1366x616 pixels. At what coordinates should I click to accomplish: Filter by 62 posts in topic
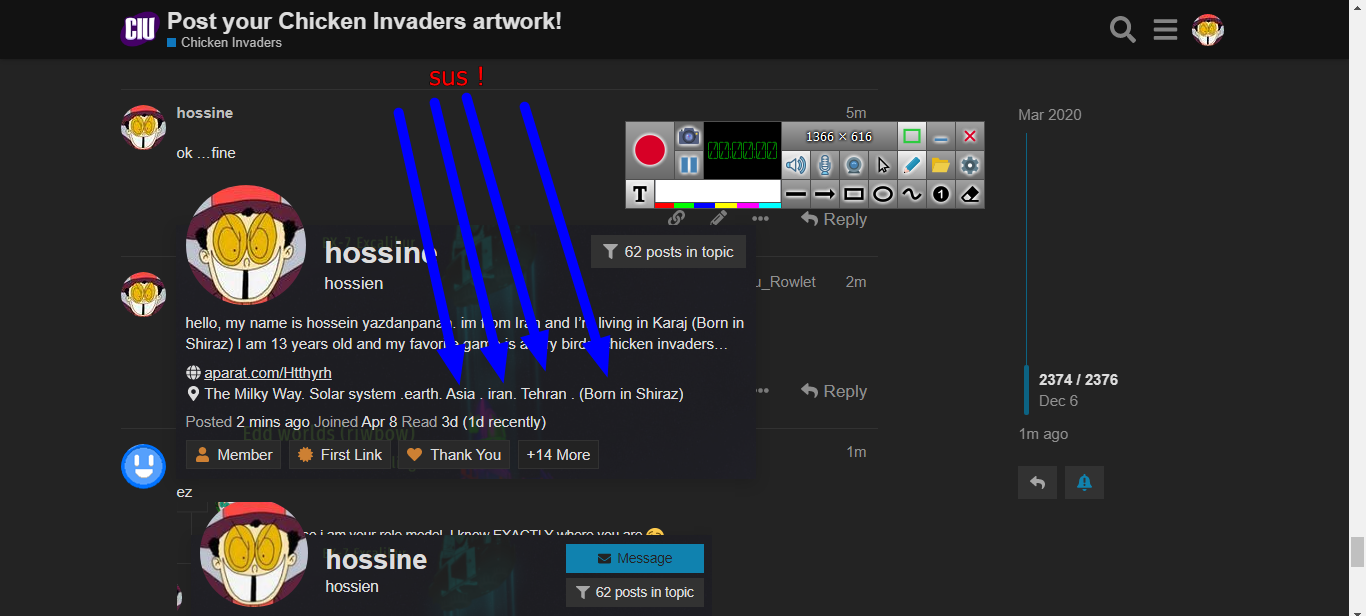[668, 252]
